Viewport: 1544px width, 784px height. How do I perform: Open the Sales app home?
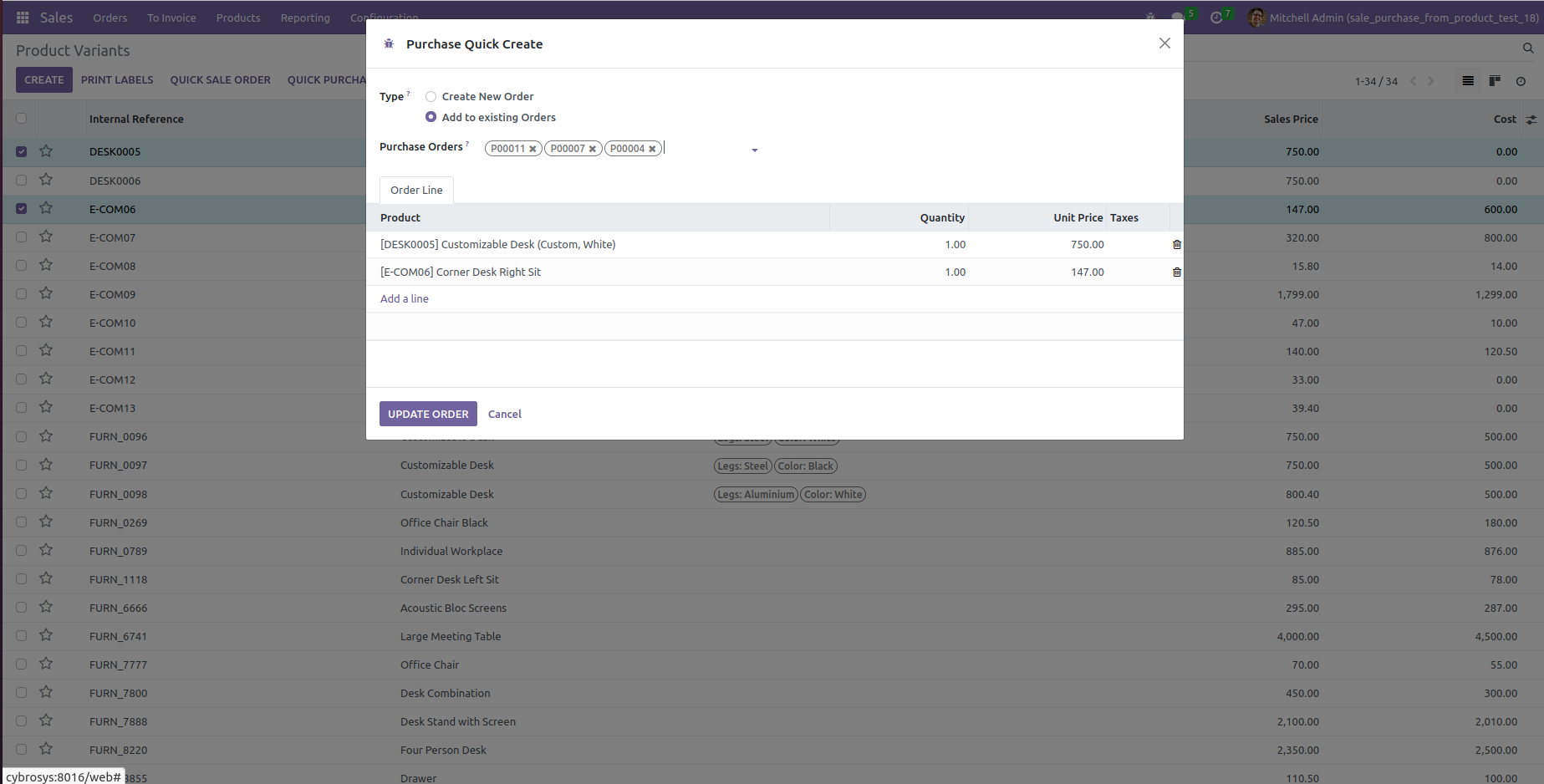pyautogui.click(x=56, y=18)
